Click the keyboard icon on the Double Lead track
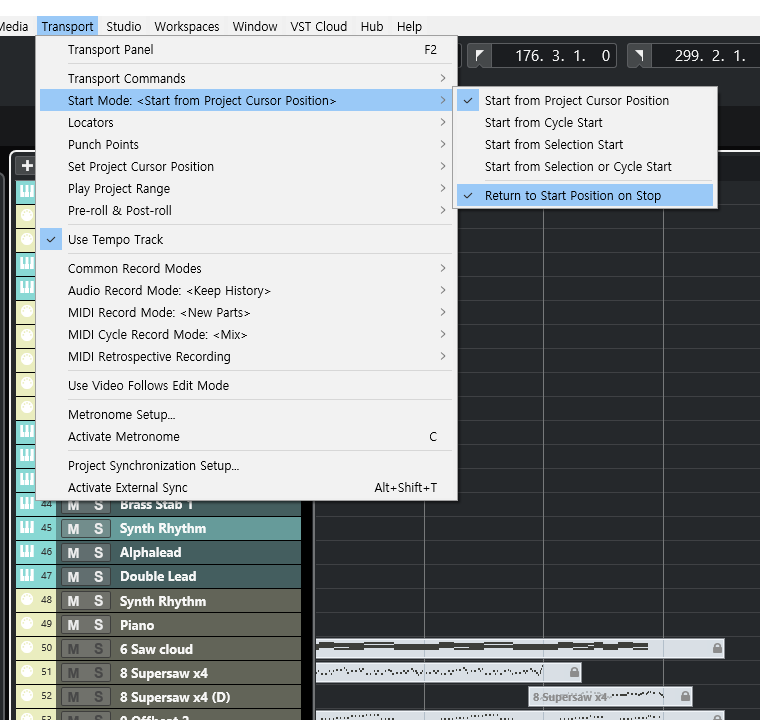 [x=26, y=576]
